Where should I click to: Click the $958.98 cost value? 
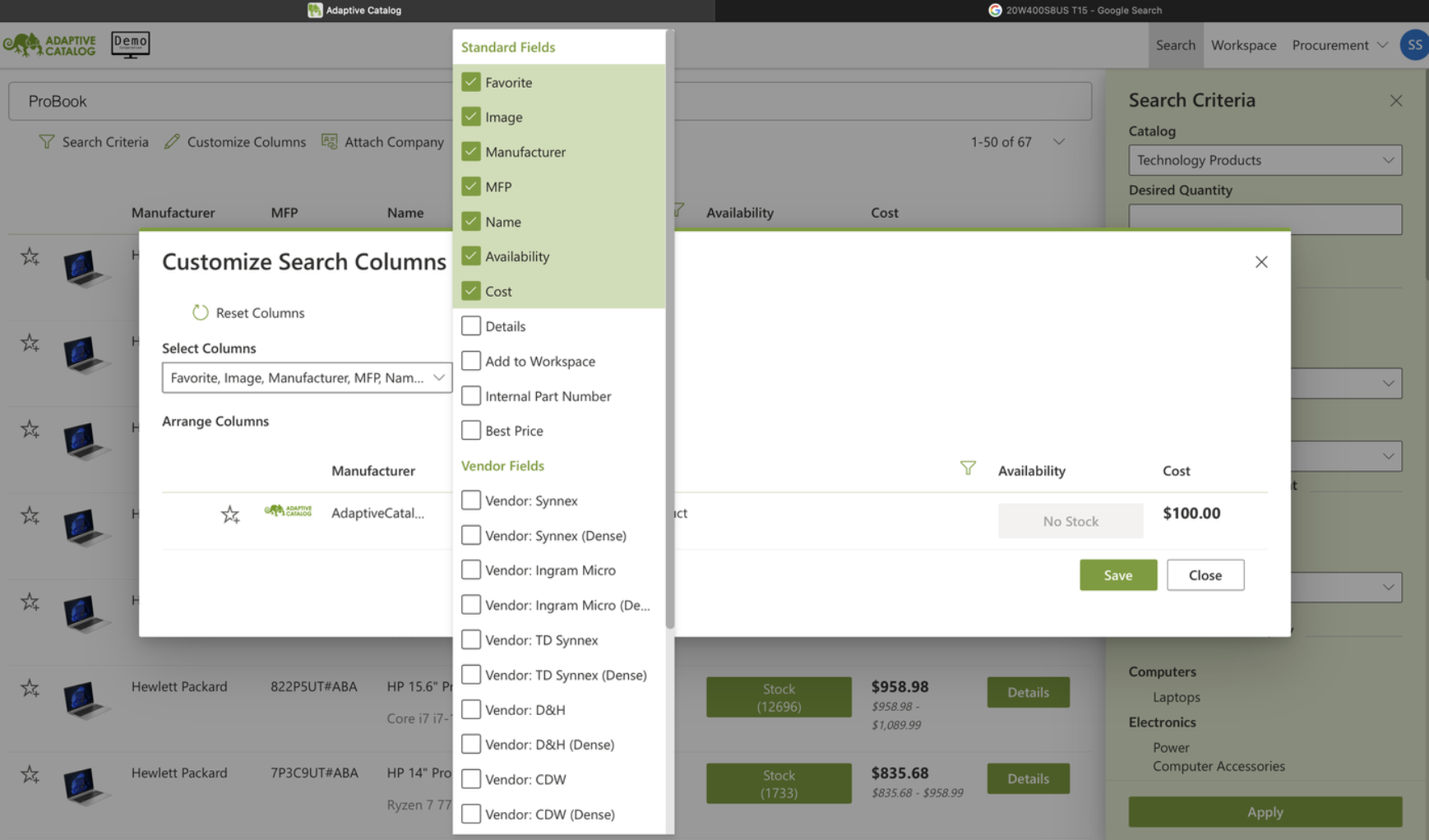click(900, 686)
